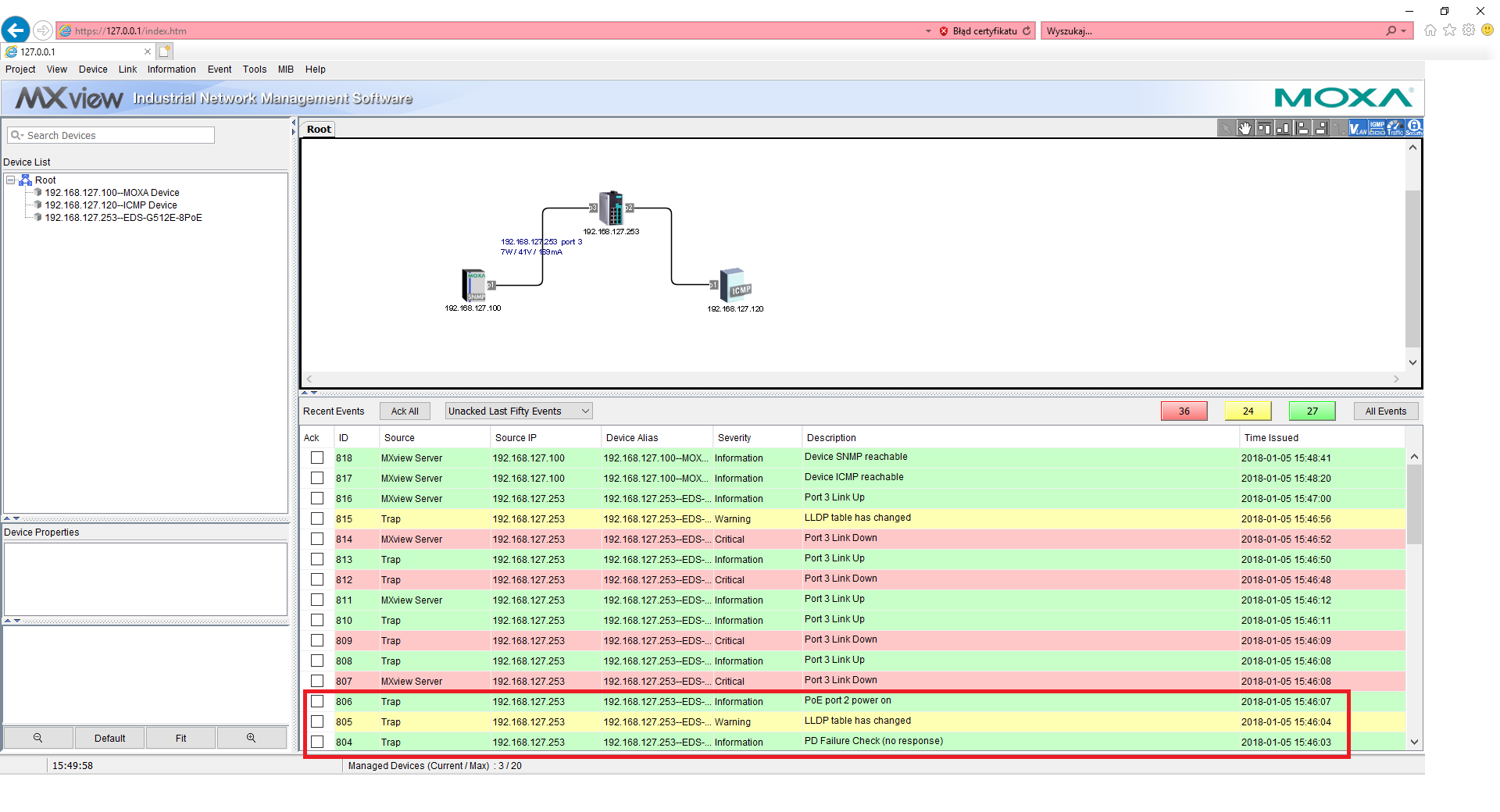1500x812 pixels.
Task: Check the Ack box for event 817
Action: pos(317,478)
